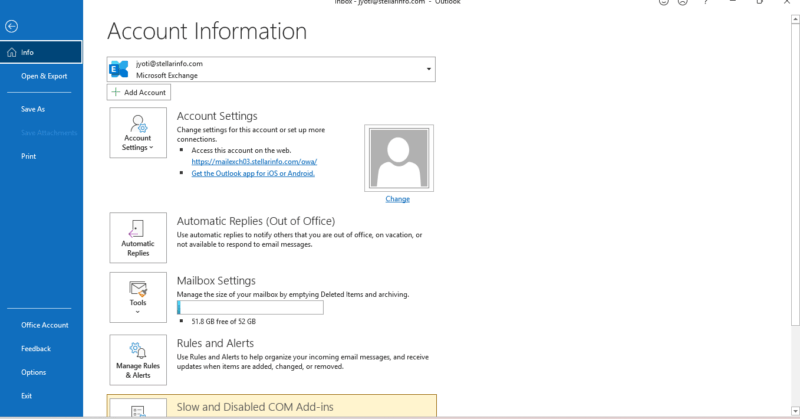800x419 pixels.
Task: Click the '51.8 GB free of 52 GB' text
Action: tap(223, 322)
